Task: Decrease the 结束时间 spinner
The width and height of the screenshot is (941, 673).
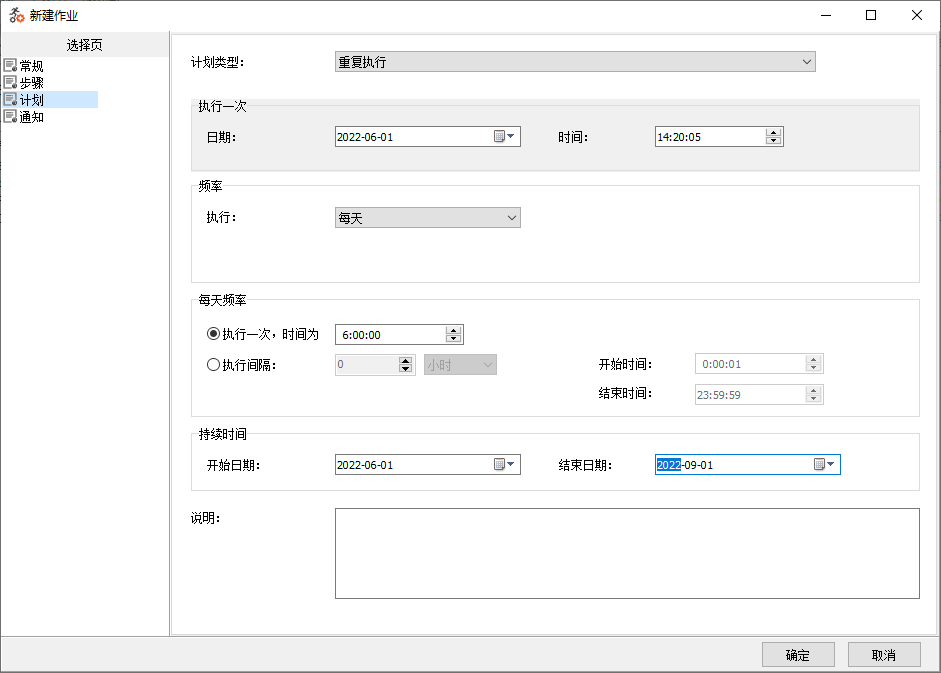Action: tap(814, 399)
